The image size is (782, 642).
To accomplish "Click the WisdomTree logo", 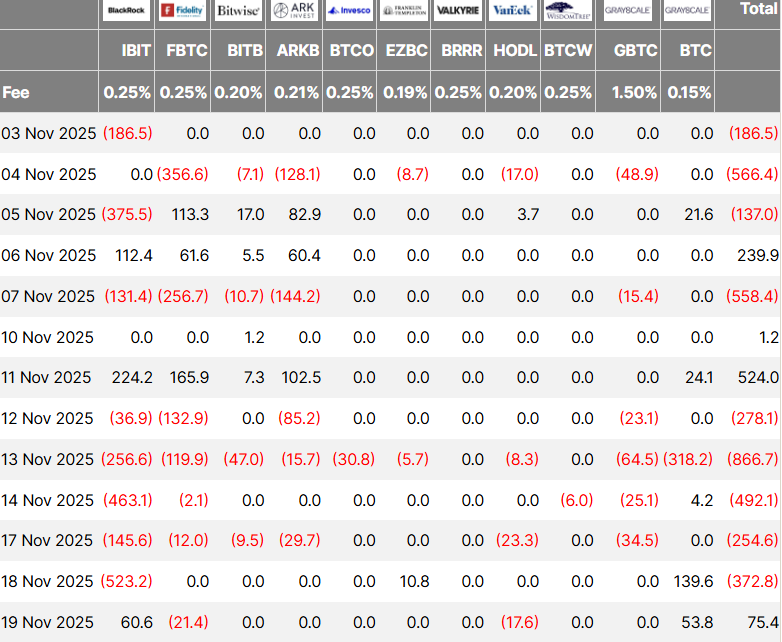I will [x=568, y=11].
